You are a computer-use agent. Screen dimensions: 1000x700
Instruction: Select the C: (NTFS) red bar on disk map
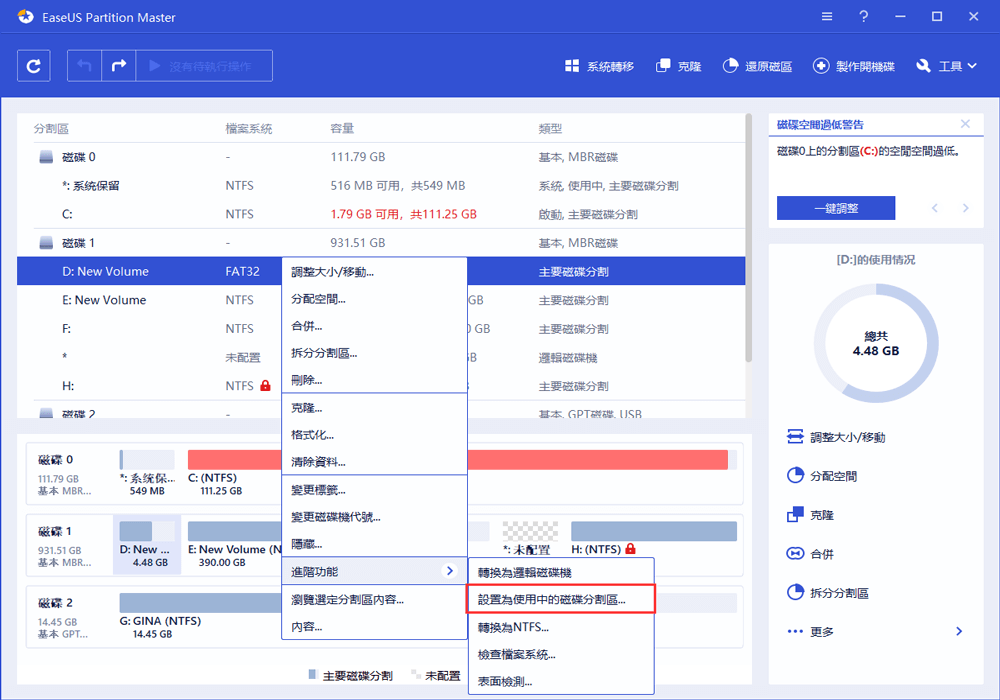coord(457,460)
